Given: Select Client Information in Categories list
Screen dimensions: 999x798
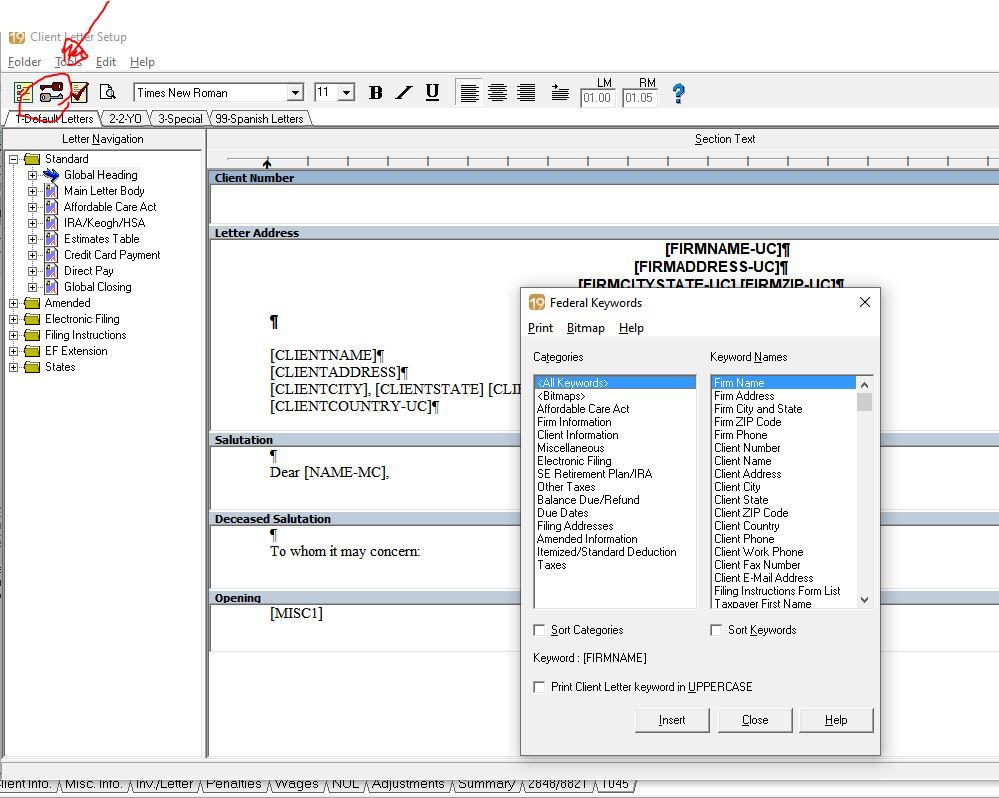Looking at the screenshot, I should point(577,435).
